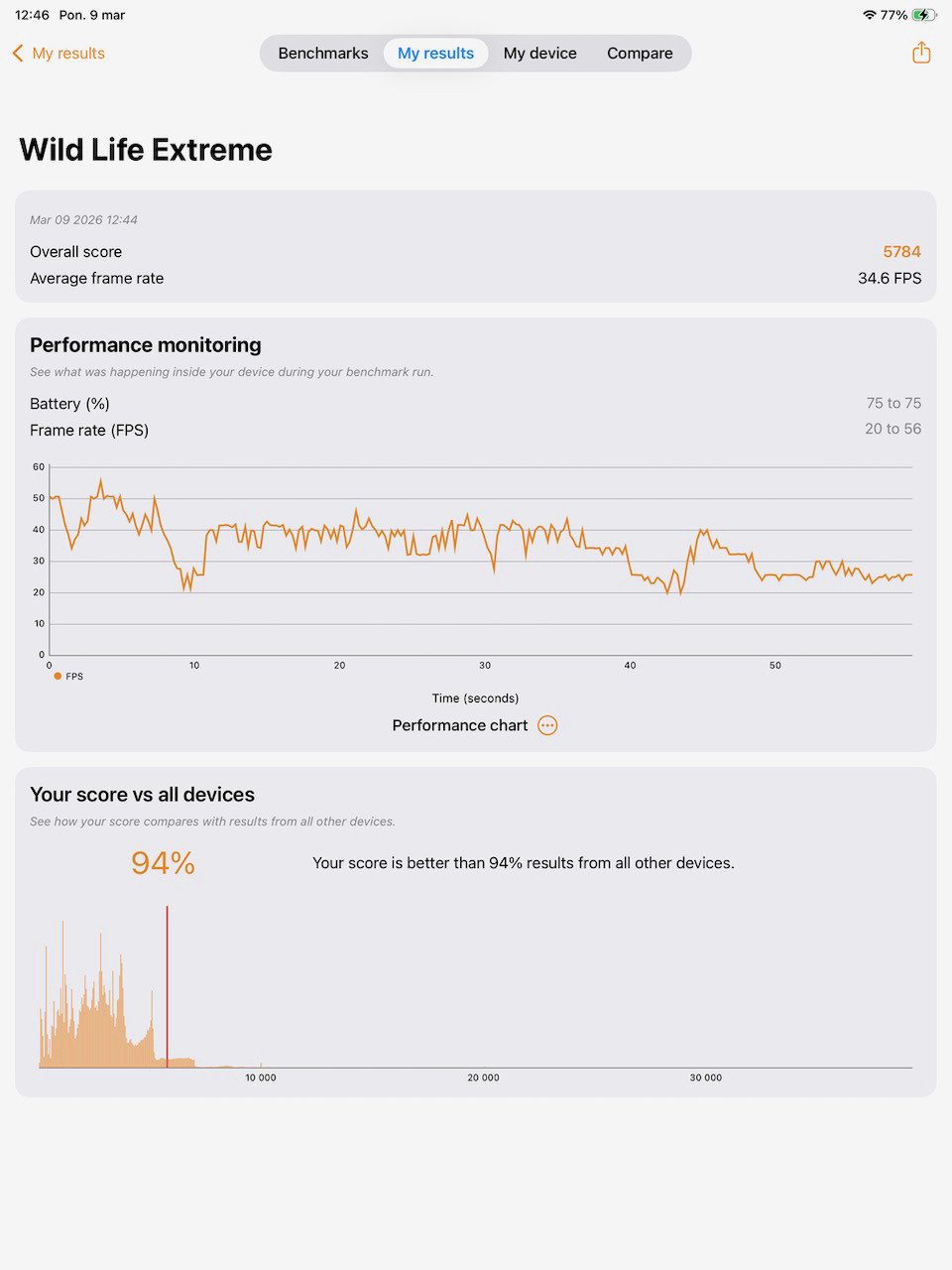
Task: Open the Performance chart dropdown label
Action: click(x=459, y=725)
